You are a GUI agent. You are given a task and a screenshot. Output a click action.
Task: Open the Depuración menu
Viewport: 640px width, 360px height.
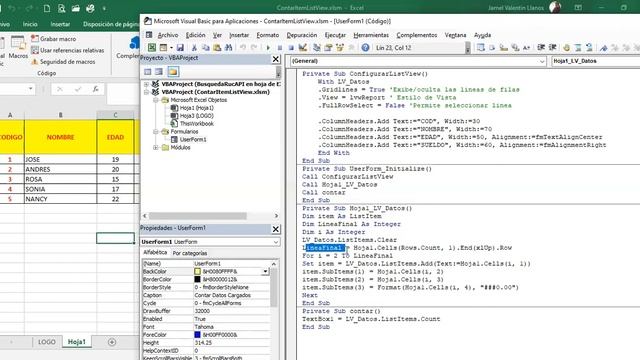click(302, 35)
